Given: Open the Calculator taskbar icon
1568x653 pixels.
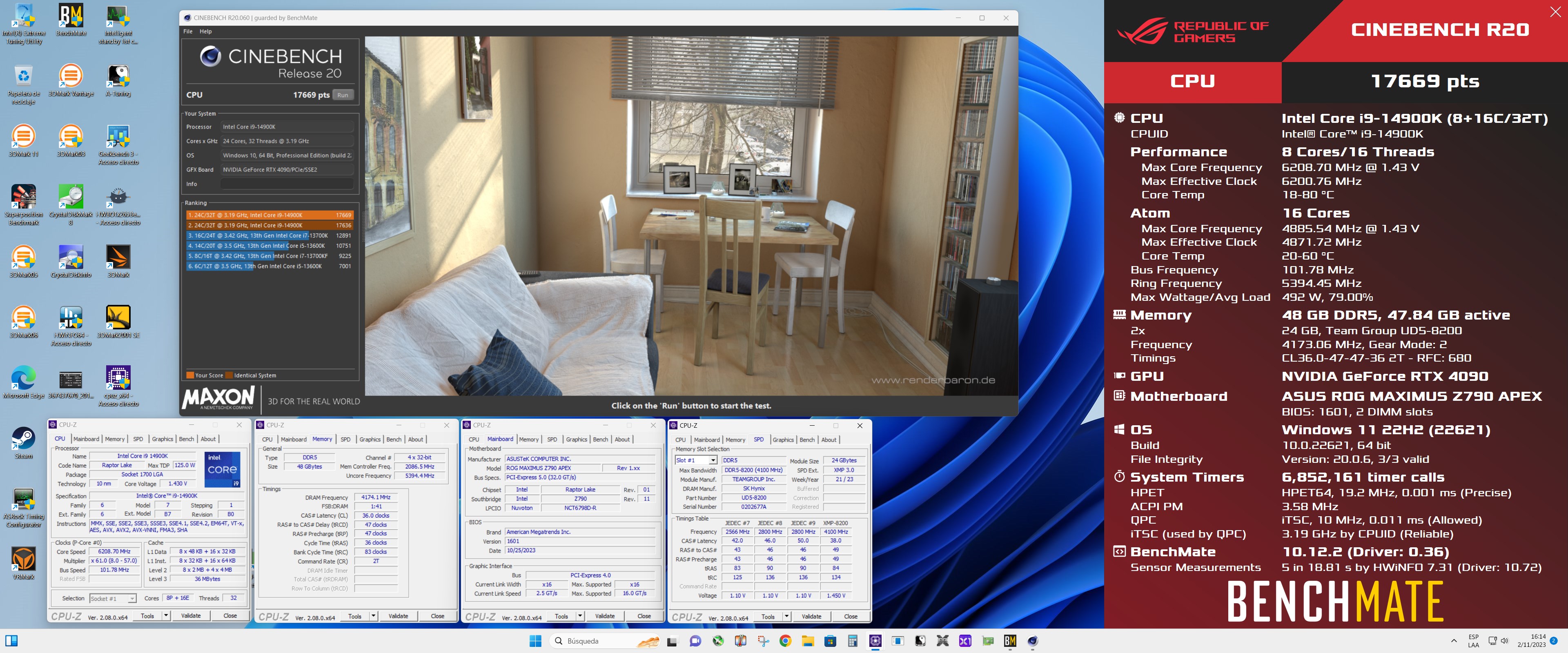Looking at the screenshot, I should [853, 640].
